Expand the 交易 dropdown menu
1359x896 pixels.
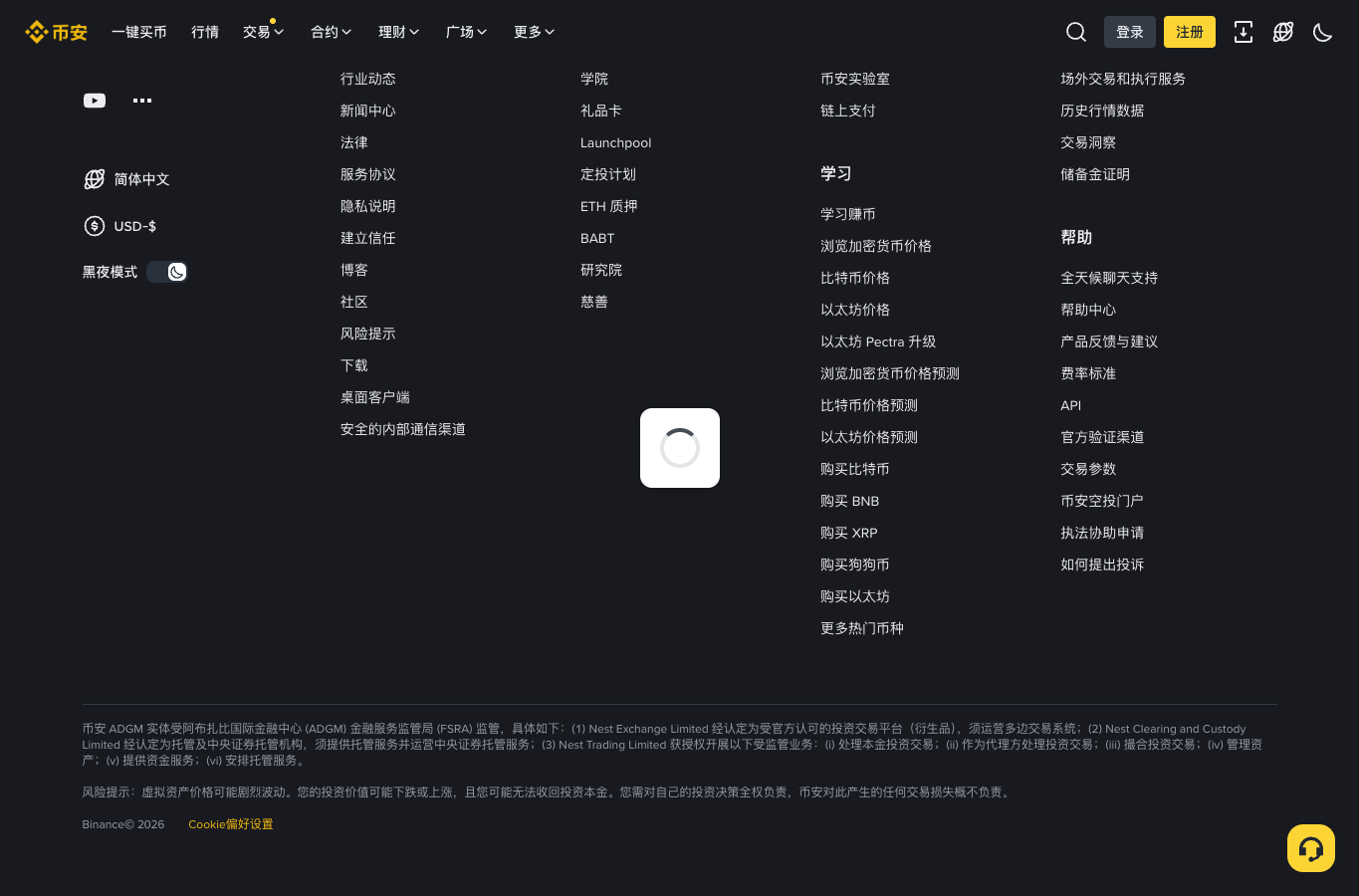(x=263, y=32)
